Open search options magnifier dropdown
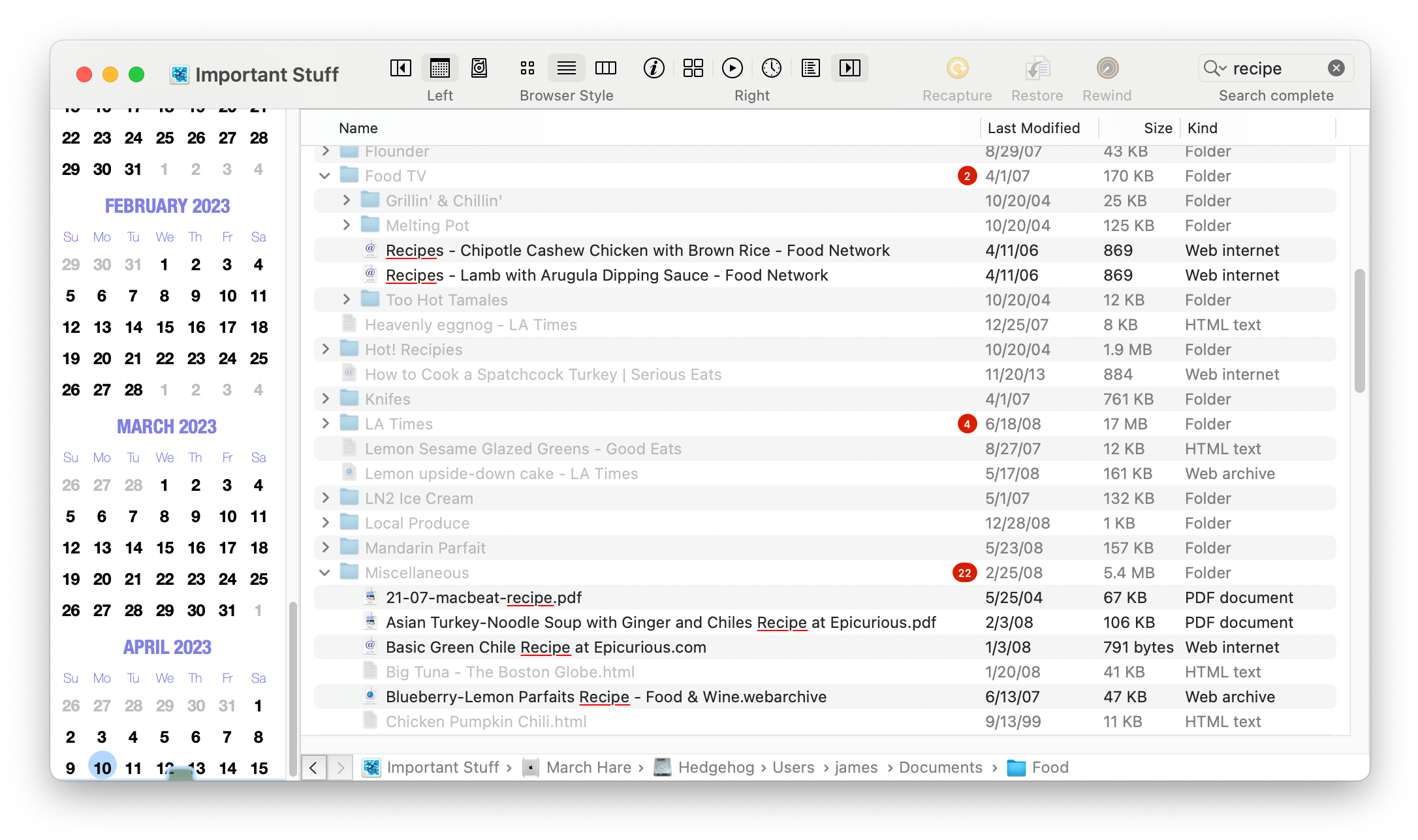Screen dimensions: 1418x840 tap(1215, 68)
